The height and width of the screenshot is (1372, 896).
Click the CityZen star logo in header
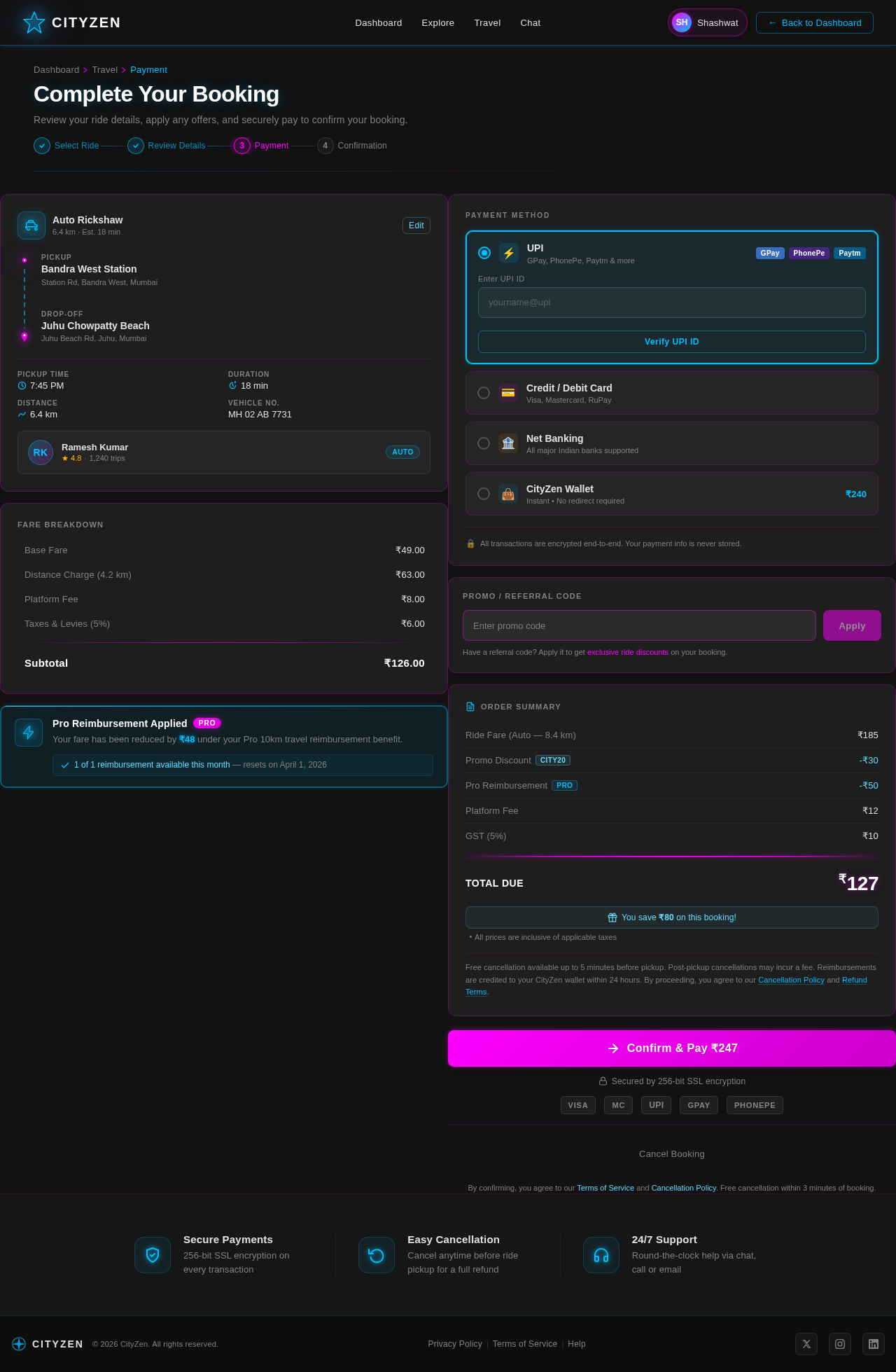pos(34,22)
